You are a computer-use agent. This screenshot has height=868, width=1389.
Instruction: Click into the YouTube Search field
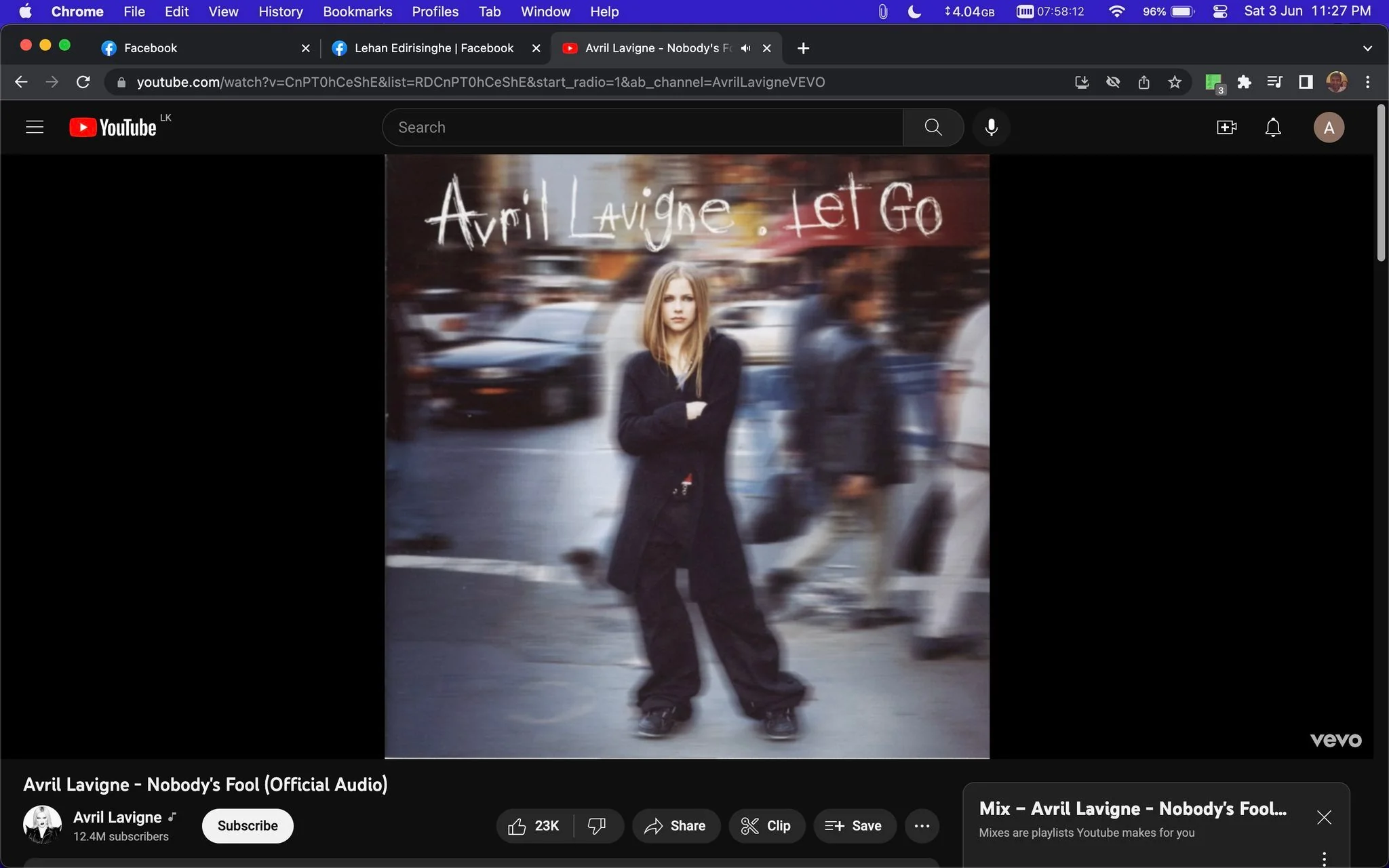[643, 127]
